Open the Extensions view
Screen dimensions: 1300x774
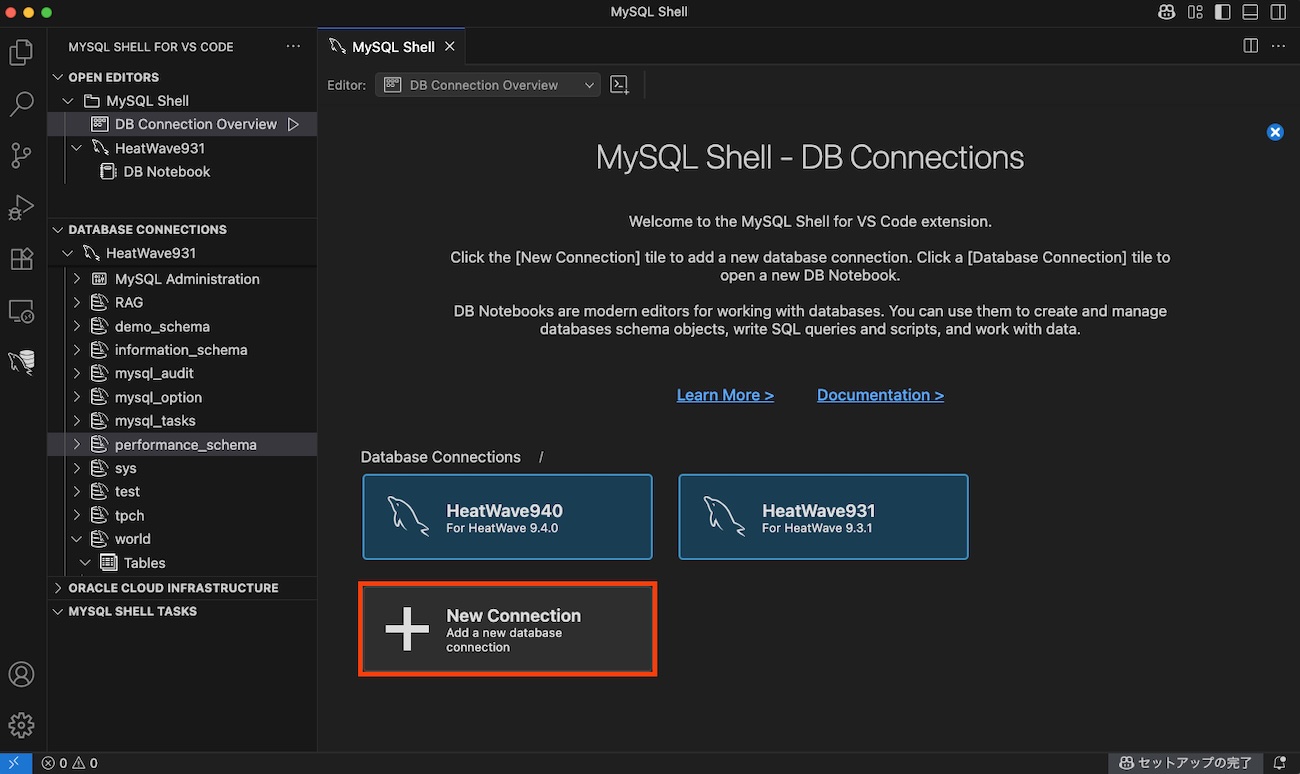(21, 259)
